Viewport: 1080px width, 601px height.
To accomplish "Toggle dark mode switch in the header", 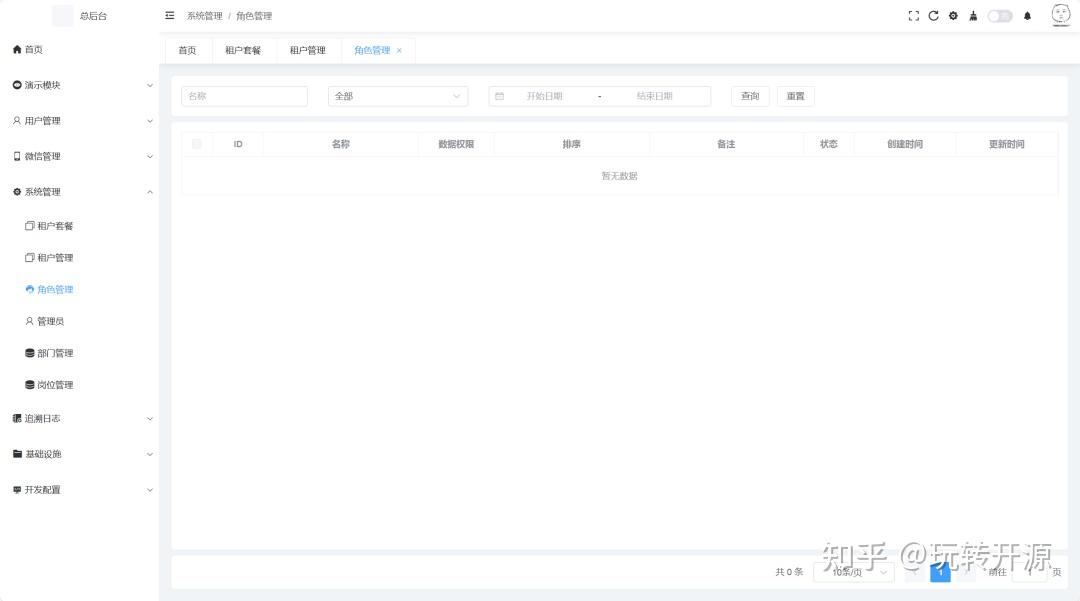I will pos(999,15).
